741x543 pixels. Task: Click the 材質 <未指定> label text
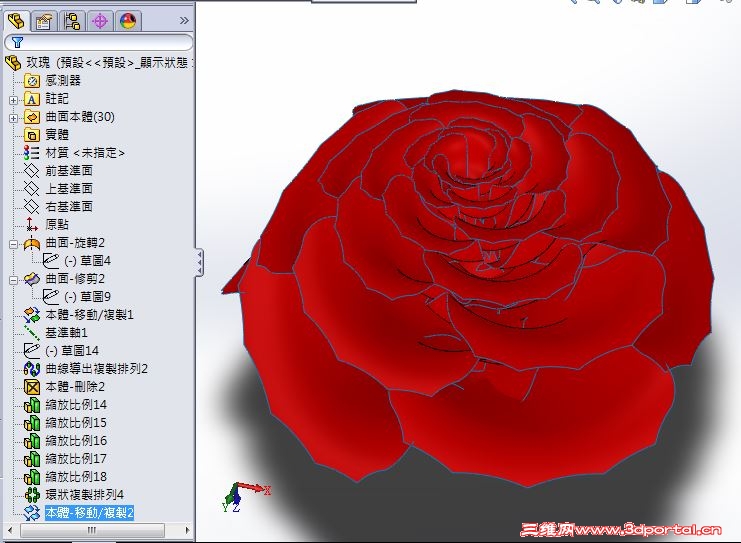click(85, 153)
